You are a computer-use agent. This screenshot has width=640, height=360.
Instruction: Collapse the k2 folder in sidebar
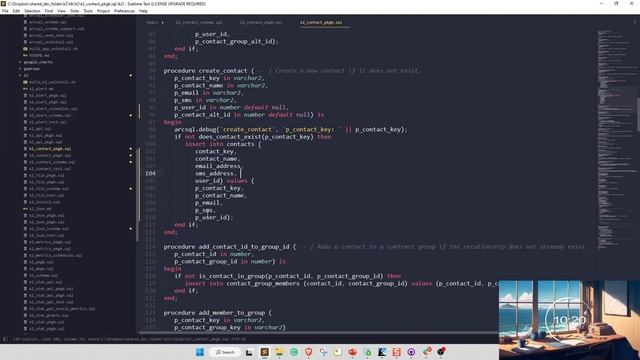coord(26,75)
